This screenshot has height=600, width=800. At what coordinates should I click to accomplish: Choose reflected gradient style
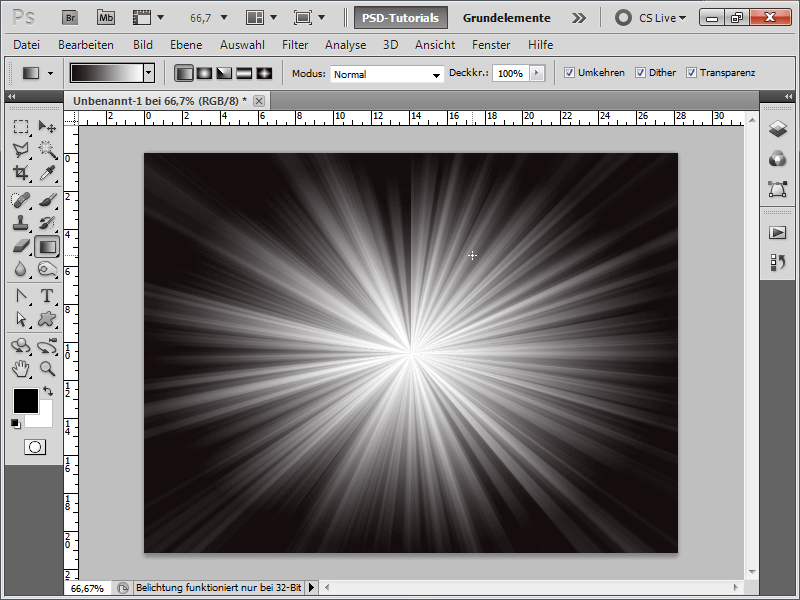(x=244, y=73)
